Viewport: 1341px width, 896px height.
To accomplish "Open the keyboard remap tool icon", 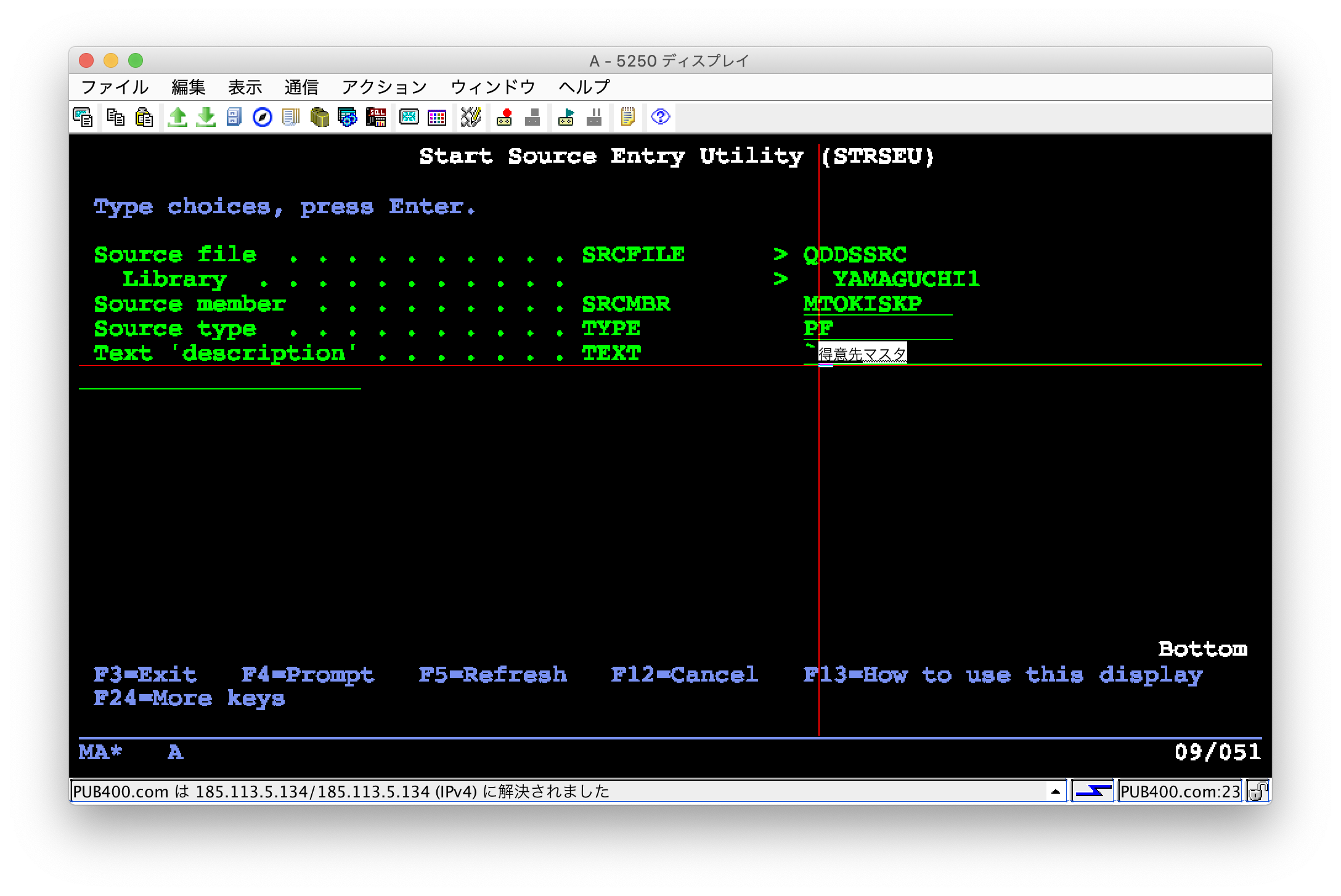I will 470,117.
